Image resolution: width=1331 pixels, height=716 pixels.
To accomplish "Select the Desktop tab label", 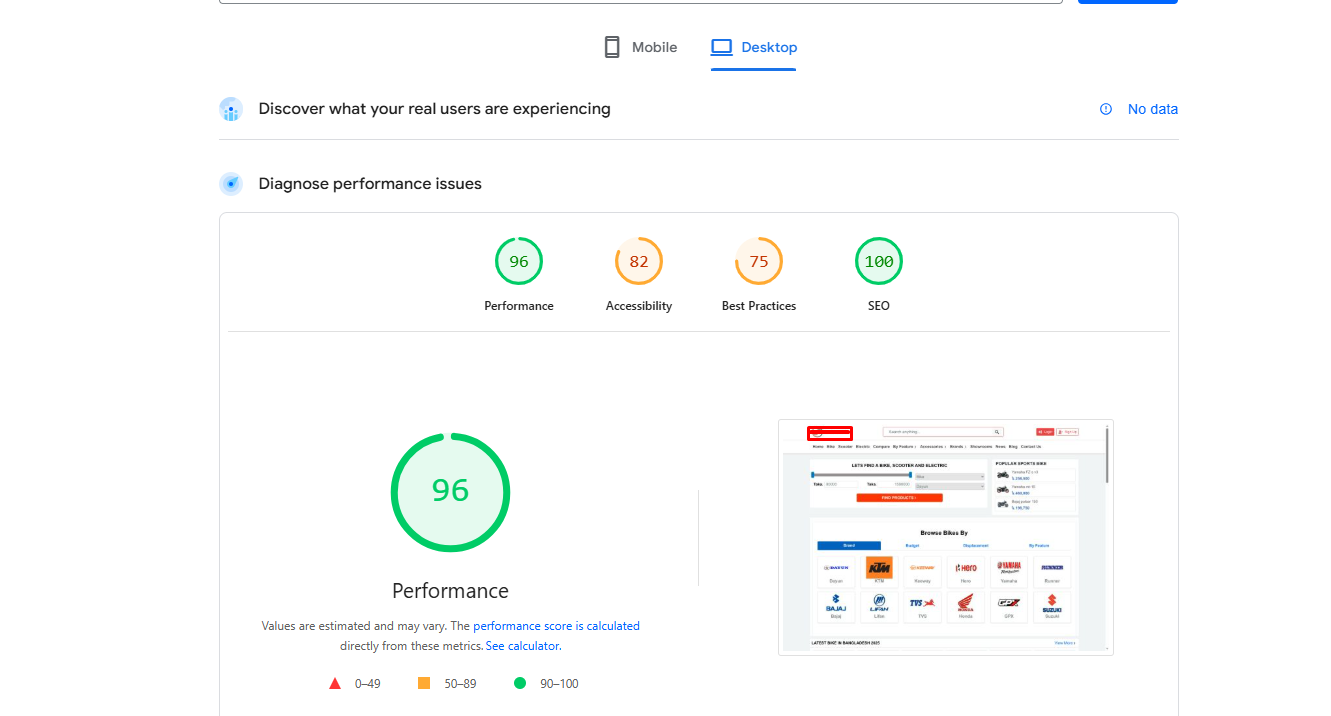I will [x=769, y=47].
